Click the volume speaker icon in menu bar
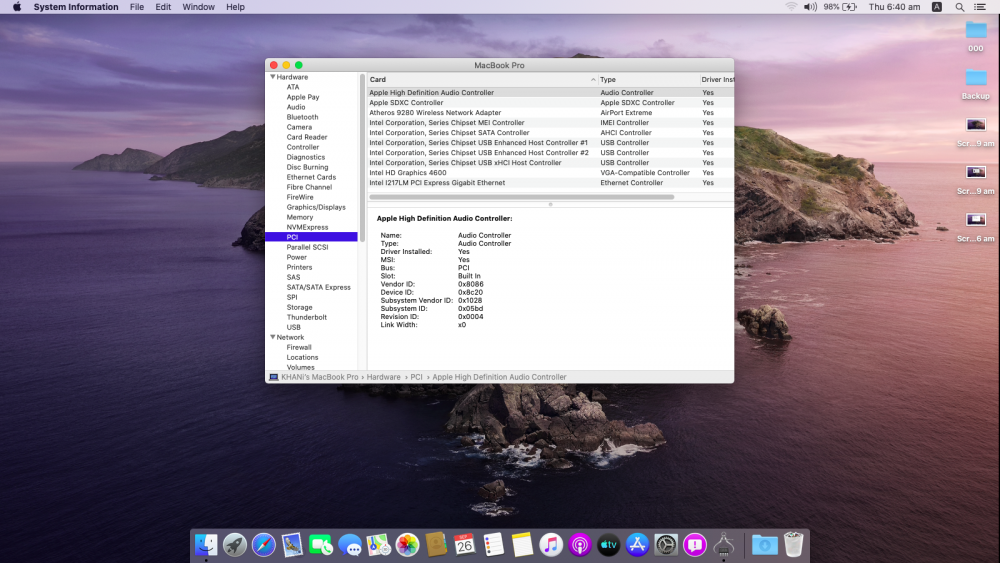This screenshot has width=1000, height=563. click(810, 7)
